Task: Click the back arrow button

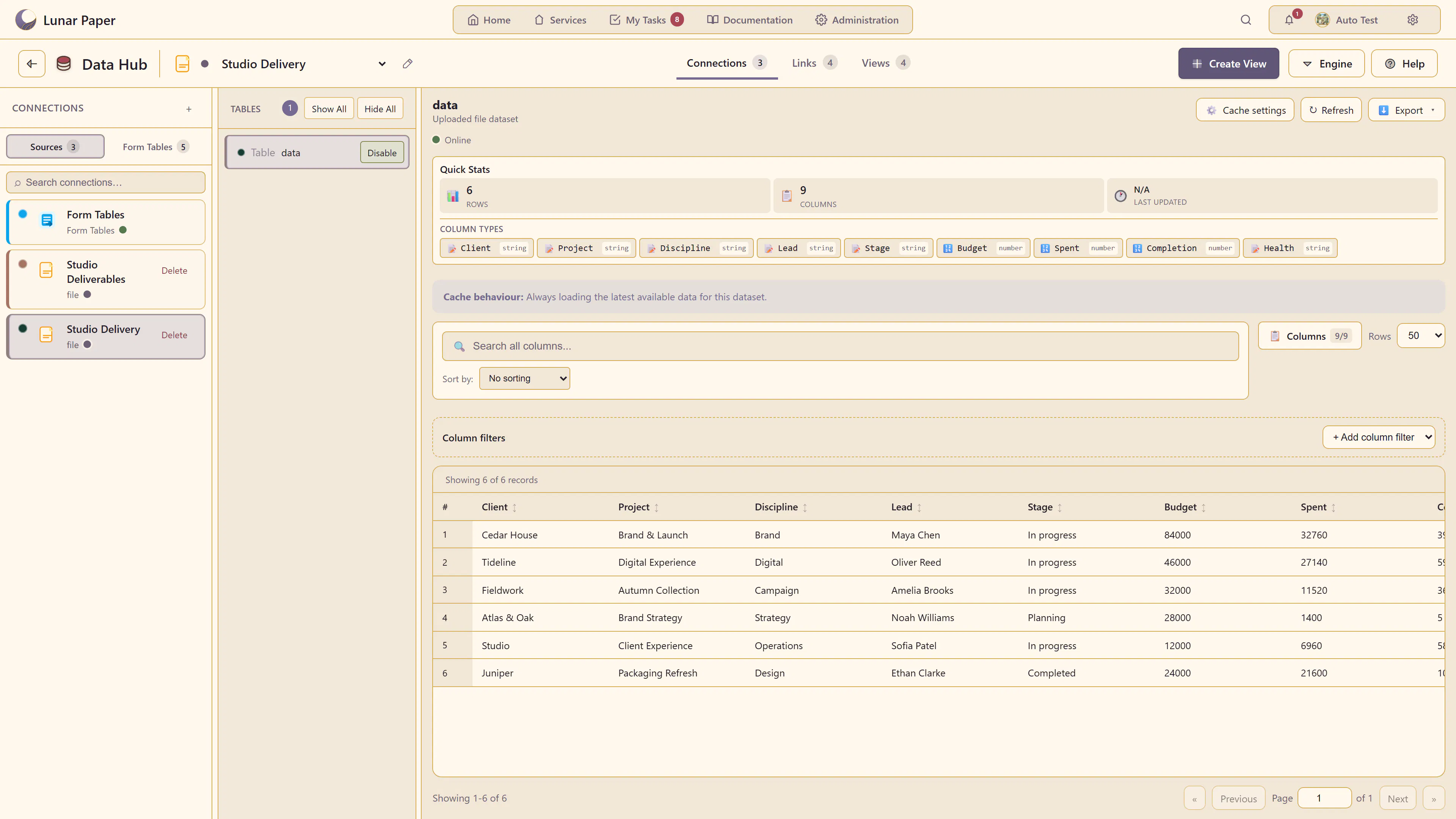Action: 31,64
